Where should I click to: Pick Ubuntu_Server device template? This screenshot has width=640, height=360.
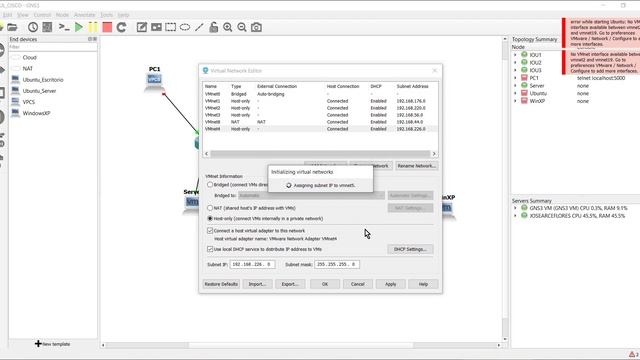click(39, 91)
